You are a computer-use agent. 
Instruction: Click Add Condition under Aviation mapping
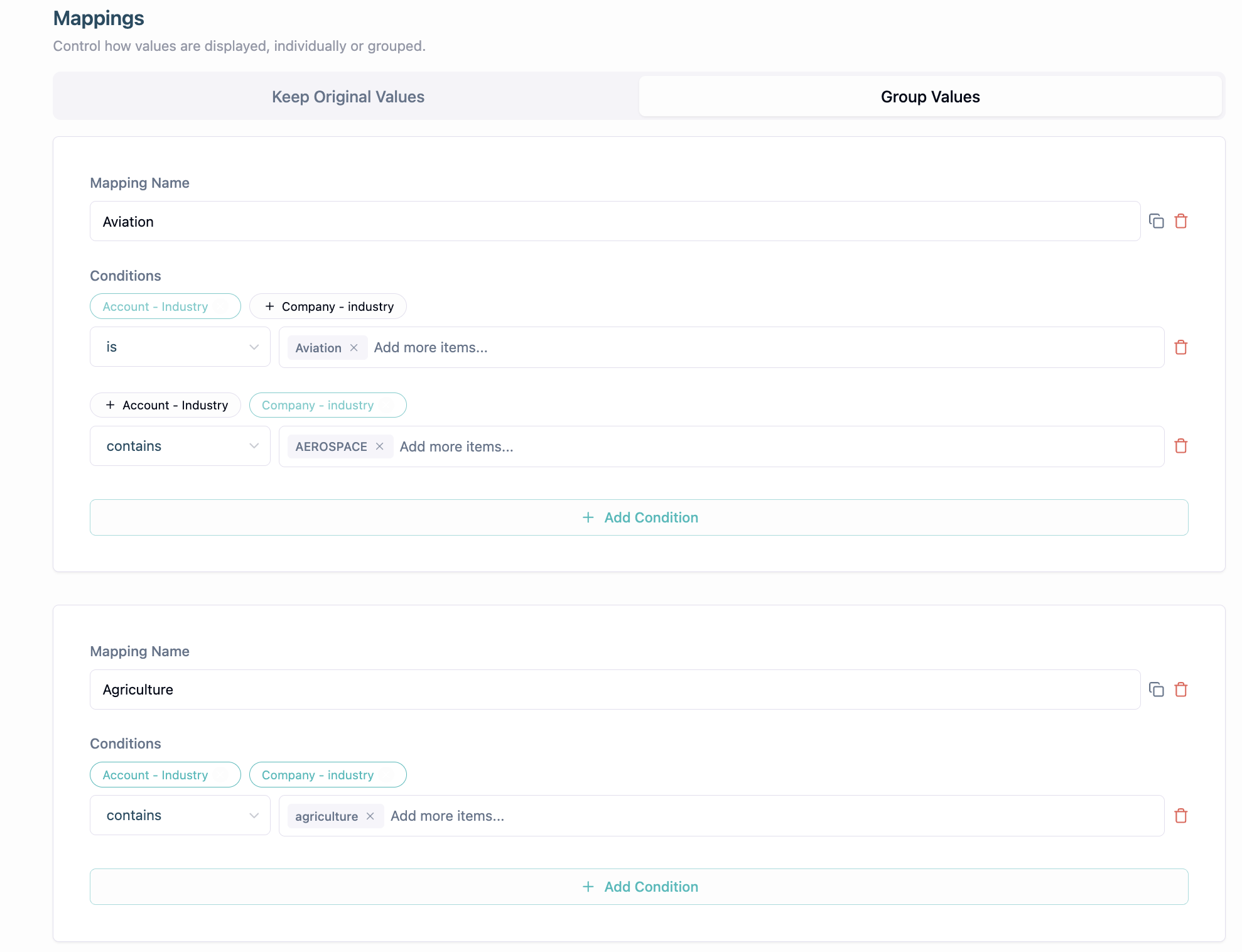click(x=639, y=517)
